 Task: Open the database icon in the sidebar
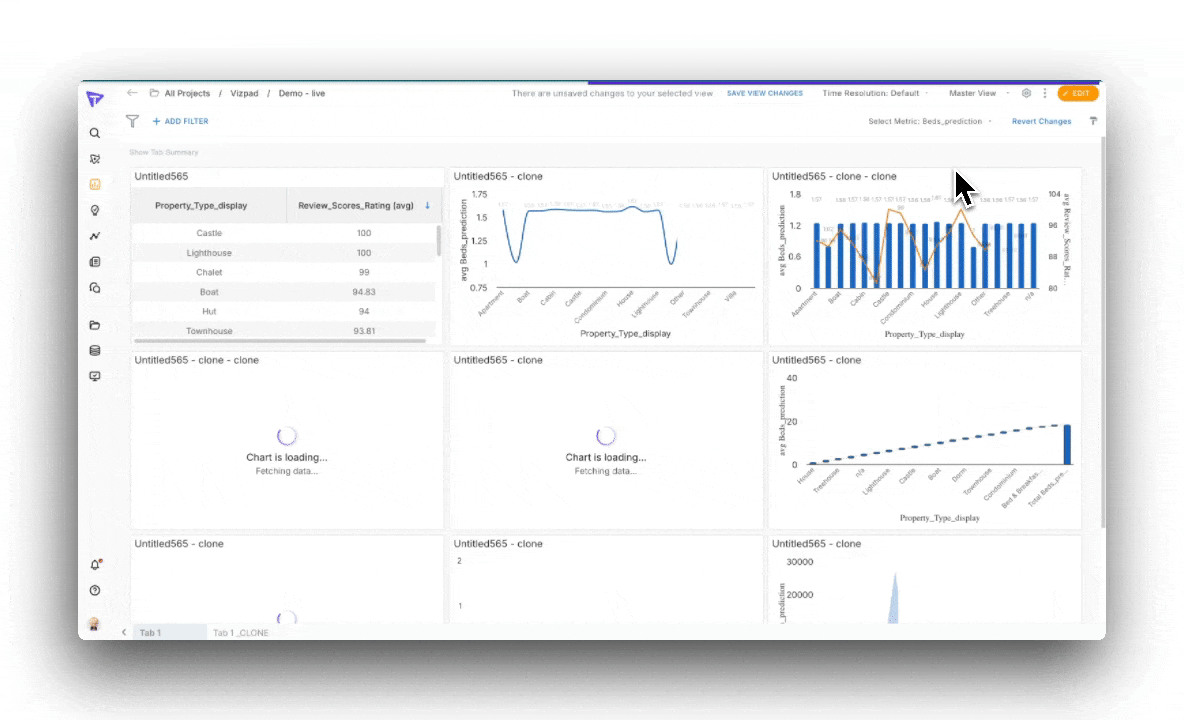point(95,351)
